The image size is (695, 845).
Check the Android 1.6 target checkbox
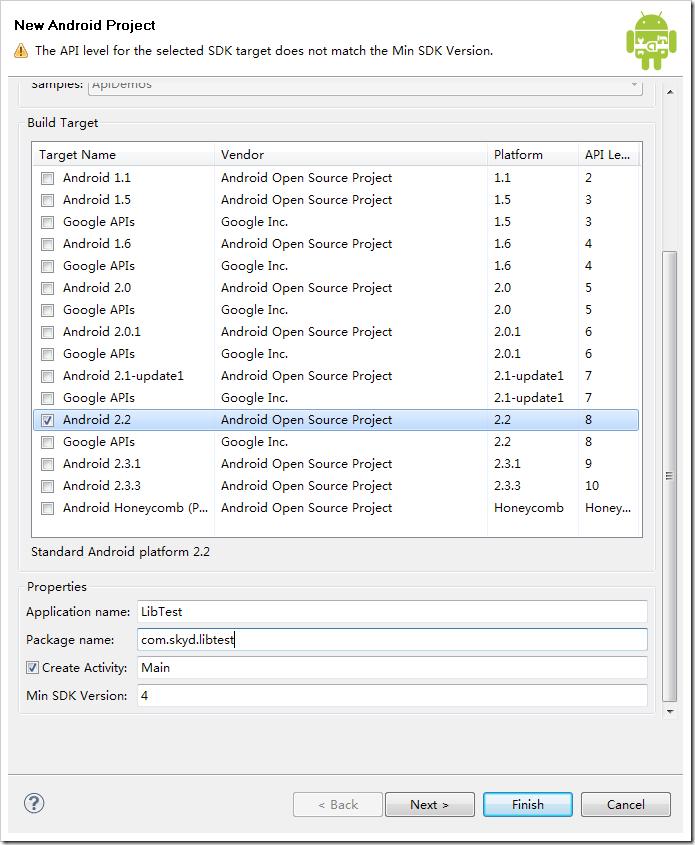[47, 245]
